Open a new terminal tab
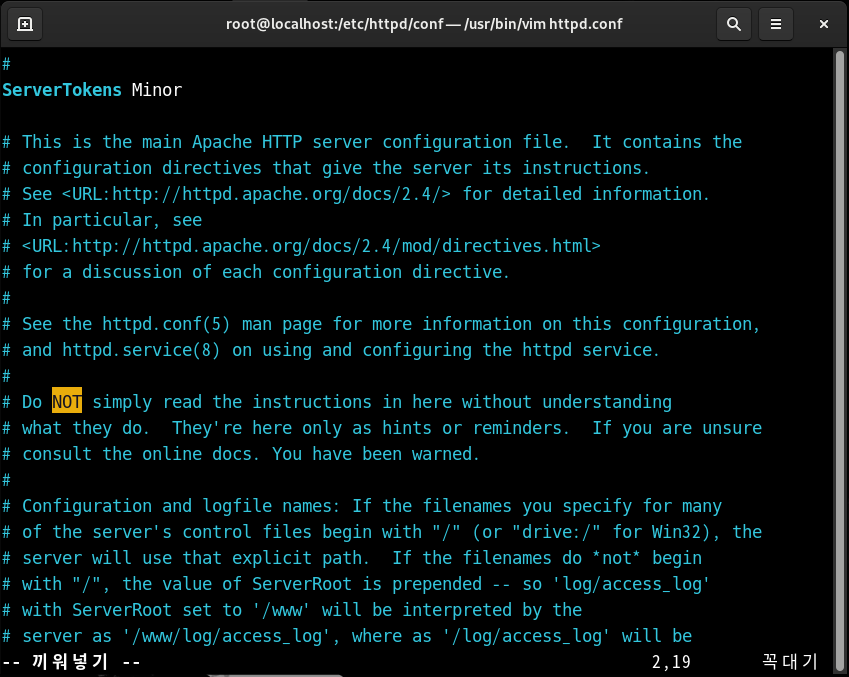 point(25,24)
